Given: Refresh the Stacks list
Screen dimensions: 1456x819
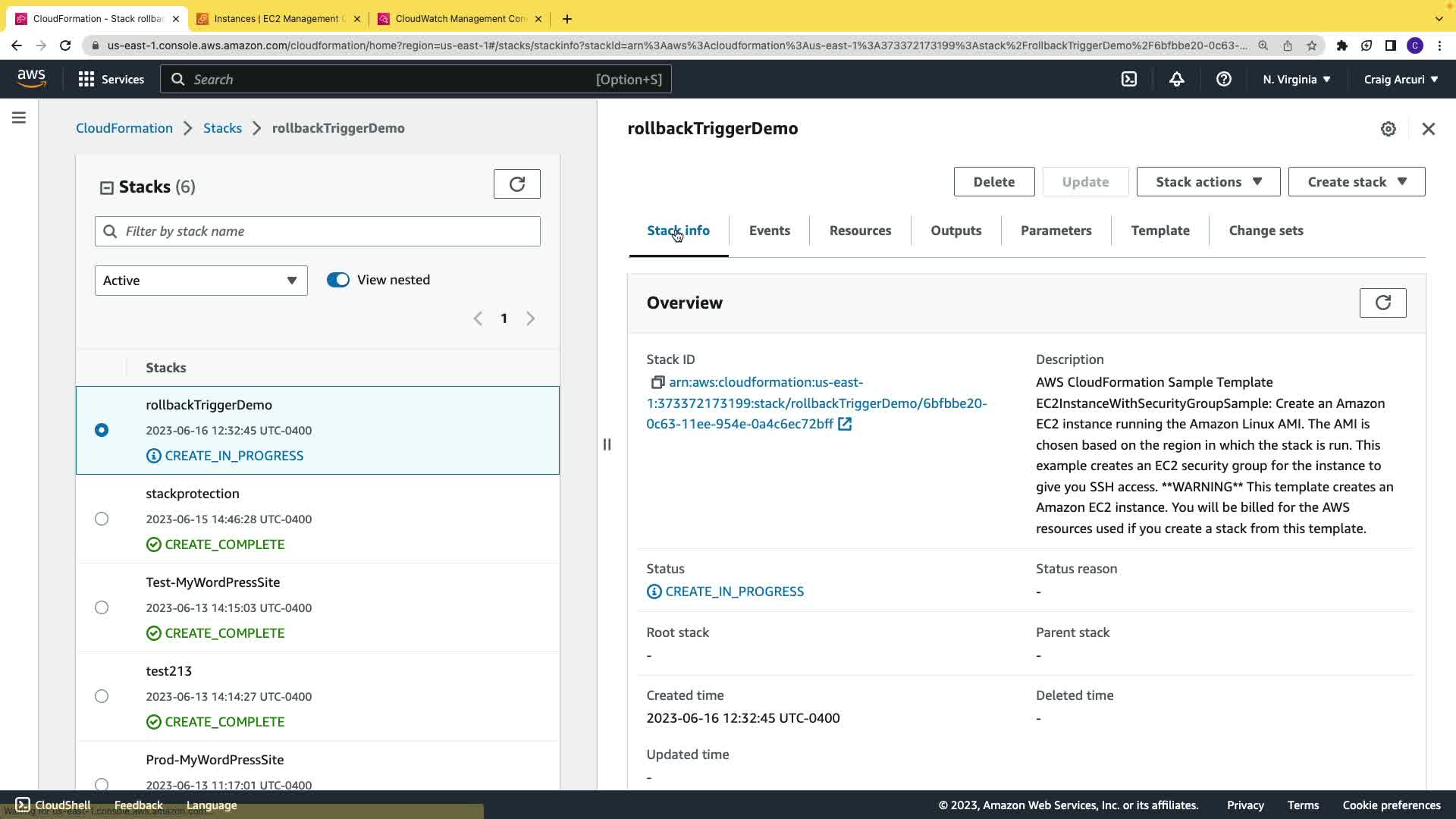Looking at the screenshot, I should coord(516,184).
